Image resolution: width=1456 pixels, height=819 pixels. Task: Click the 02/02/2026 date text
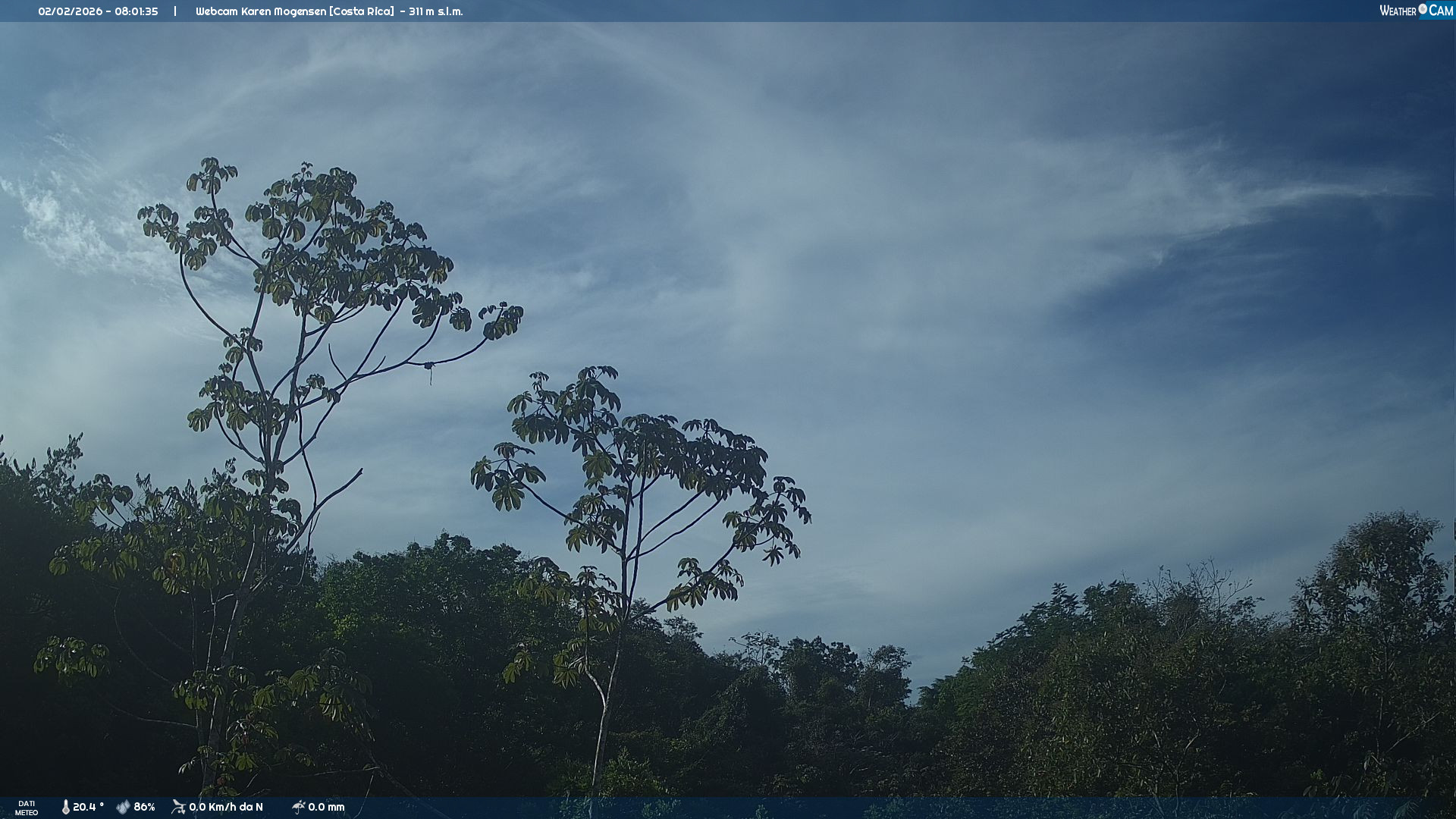click(70, 11)
